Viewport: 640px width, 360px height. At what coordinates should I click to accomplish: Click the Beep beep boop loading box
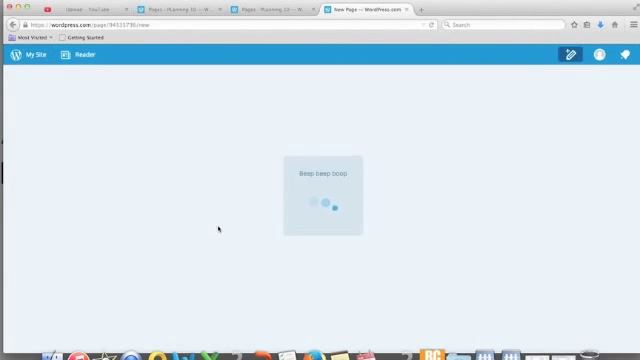tap(323, 196)
